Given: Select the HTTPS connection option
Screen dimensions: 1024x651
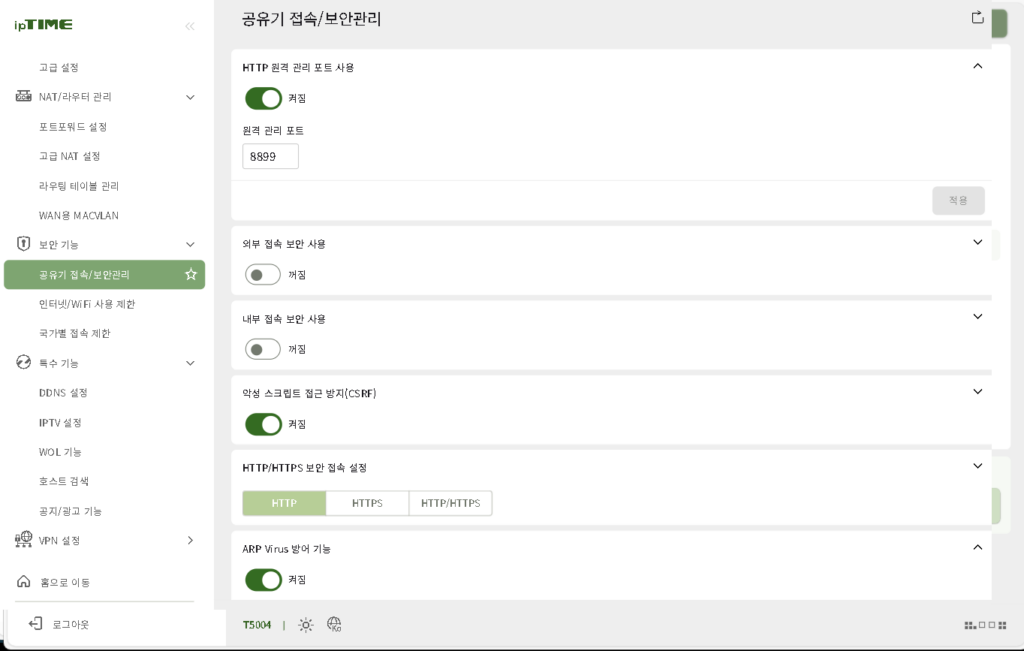Looking at the screenshot, I should [367, 503].
